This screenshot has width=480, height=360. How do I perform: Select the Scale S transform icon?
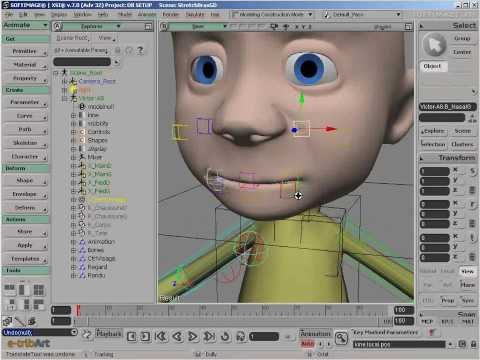[472, 171]
